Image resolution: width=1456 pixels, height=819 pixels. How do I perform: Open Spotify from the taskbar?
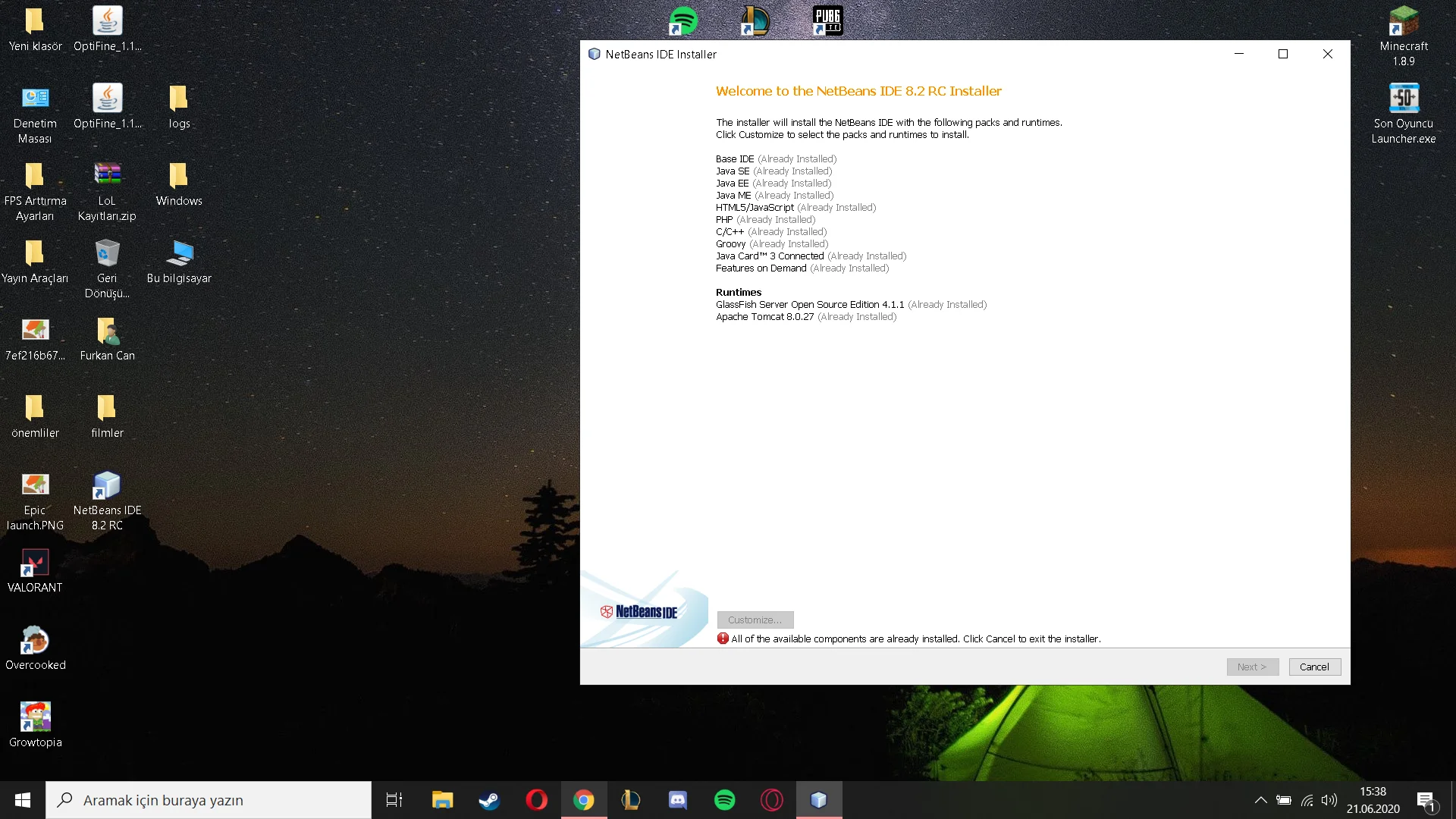(x=724, y=800)
